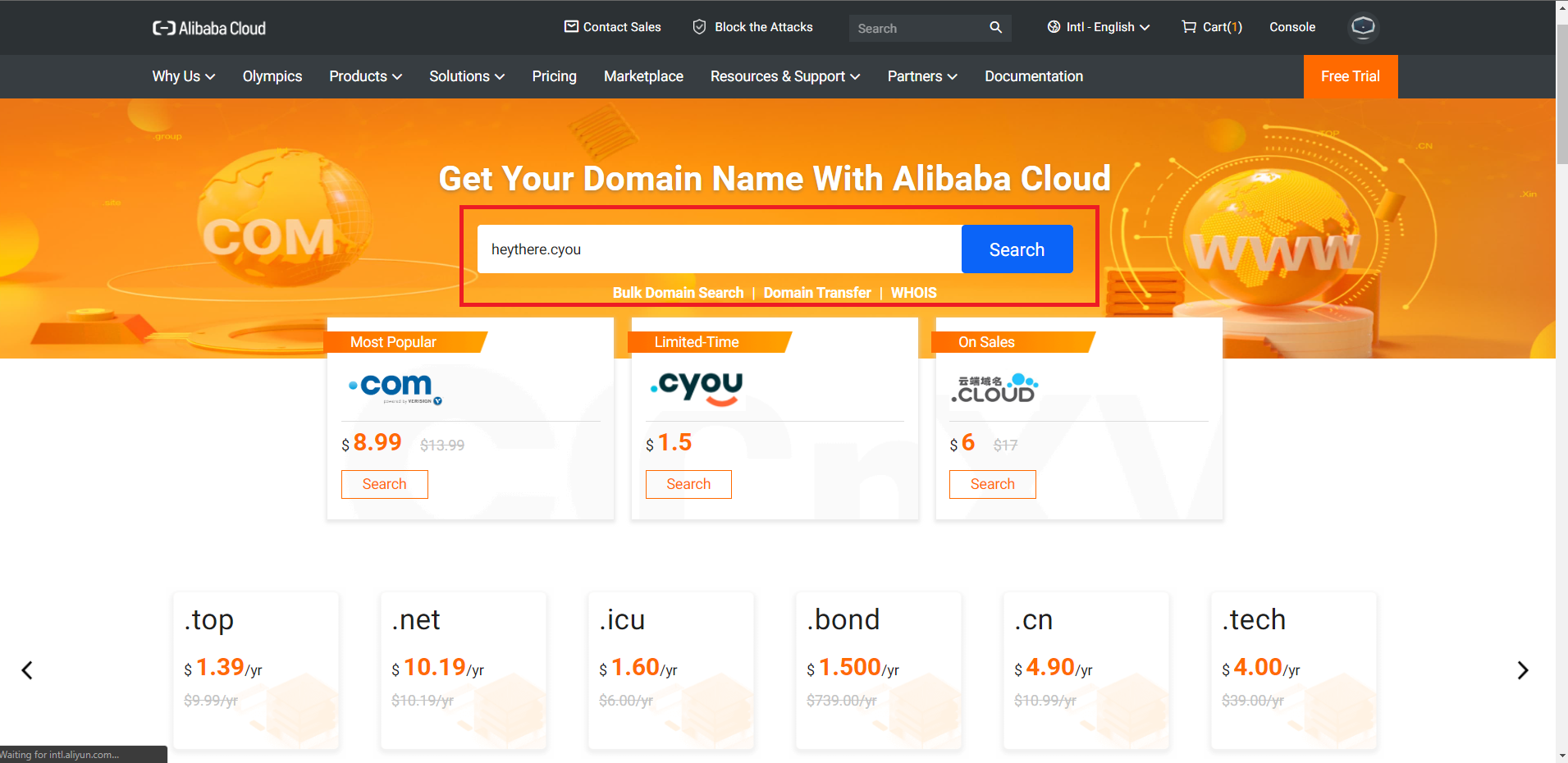The image size is (1568, 763).
Task: Search .cyou in Limited-Time card
Action: 688,484
